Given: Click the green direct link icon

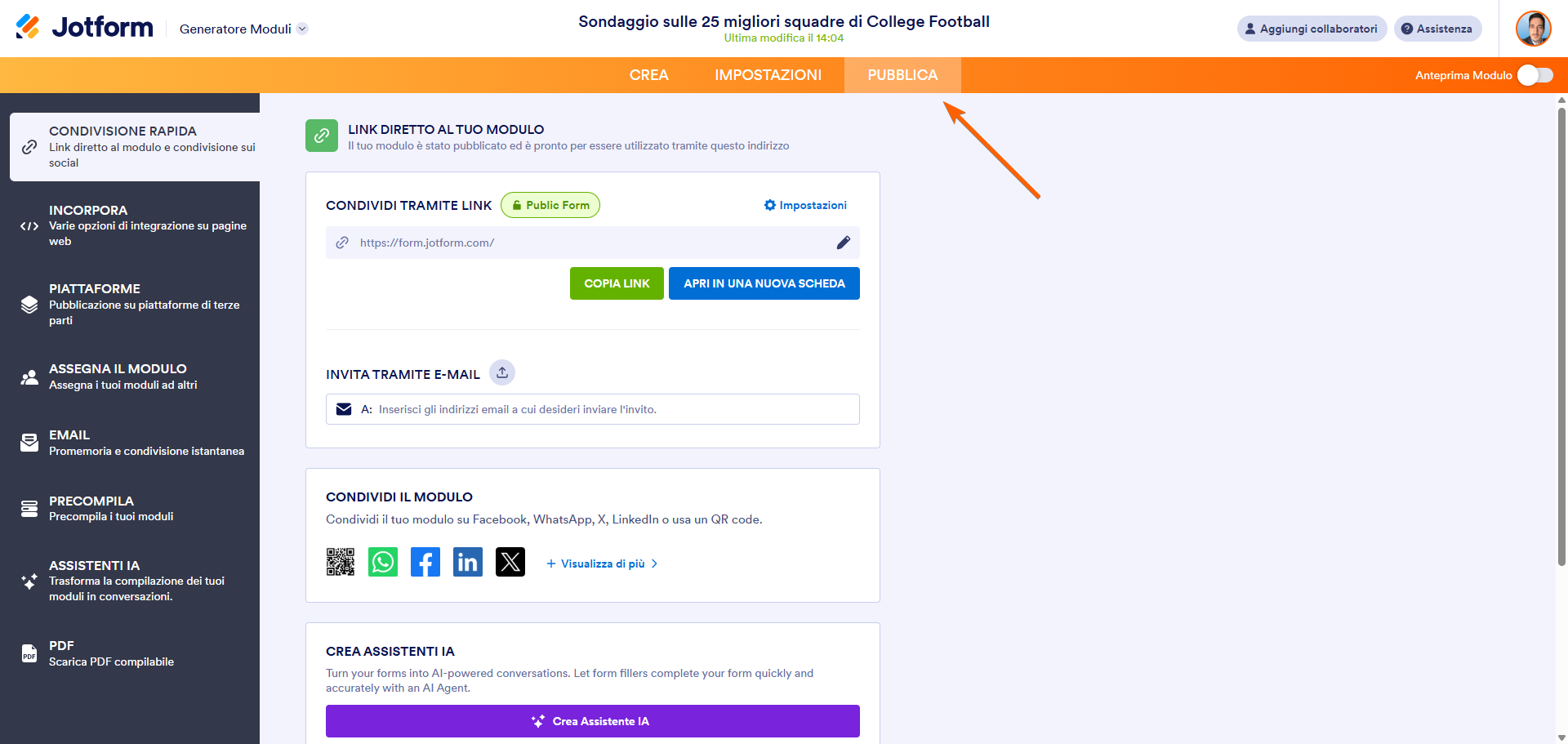Looking at the screenshot, I should [322, 136].
